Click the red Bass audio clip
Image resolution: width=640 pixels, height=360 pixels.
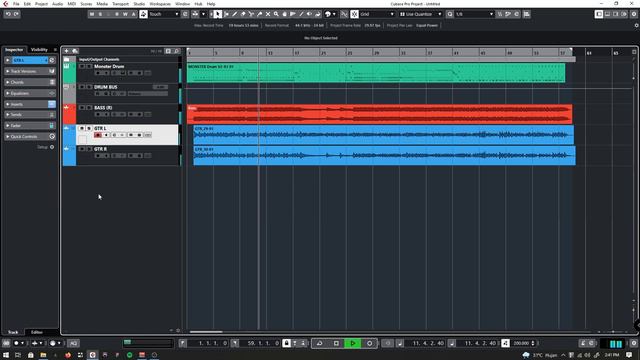[380, 114]
